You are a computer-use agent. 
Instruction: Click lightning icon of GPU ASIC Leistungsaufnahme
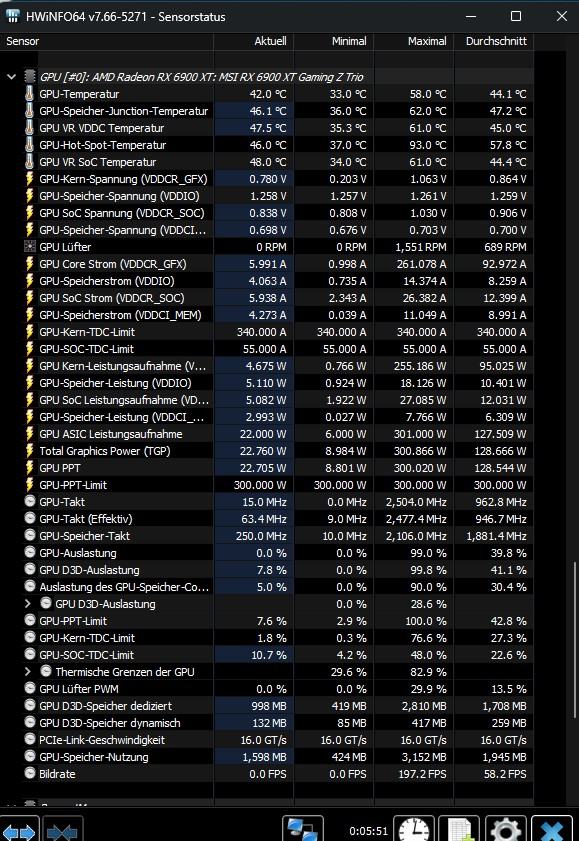30,434
